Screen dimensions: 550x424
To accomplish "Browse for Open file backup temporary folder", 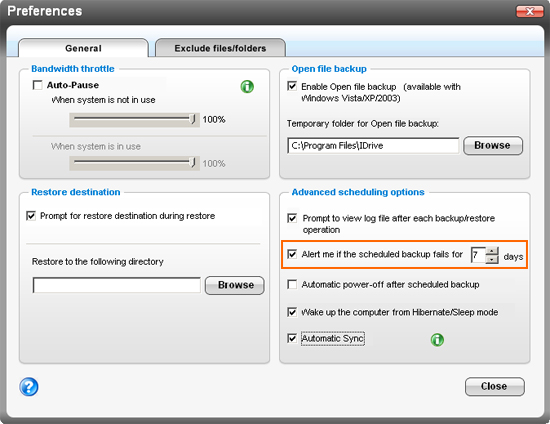I will (x=493, y=145).
